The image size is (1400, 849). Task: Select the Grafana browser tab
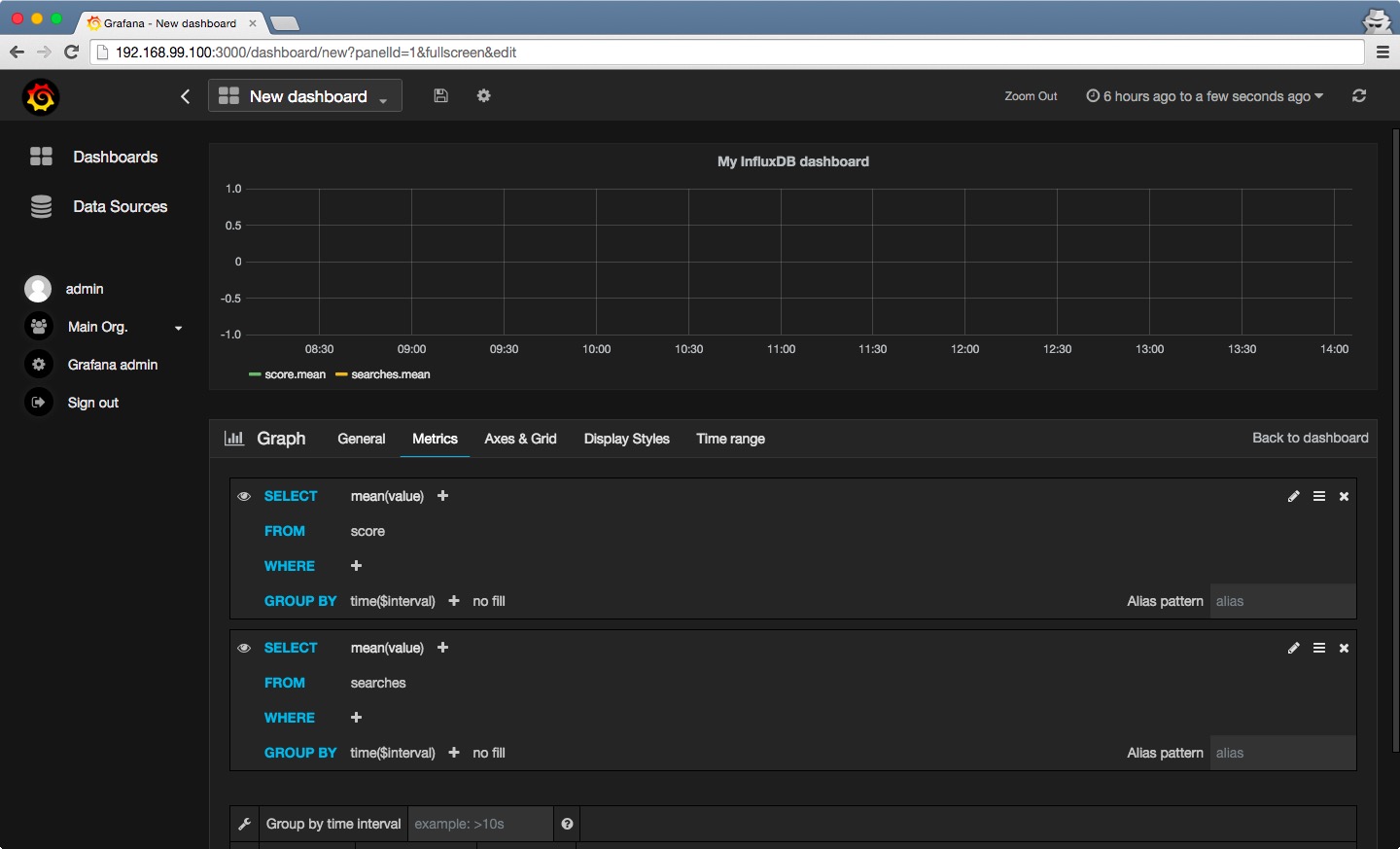(x=171, y=23)
